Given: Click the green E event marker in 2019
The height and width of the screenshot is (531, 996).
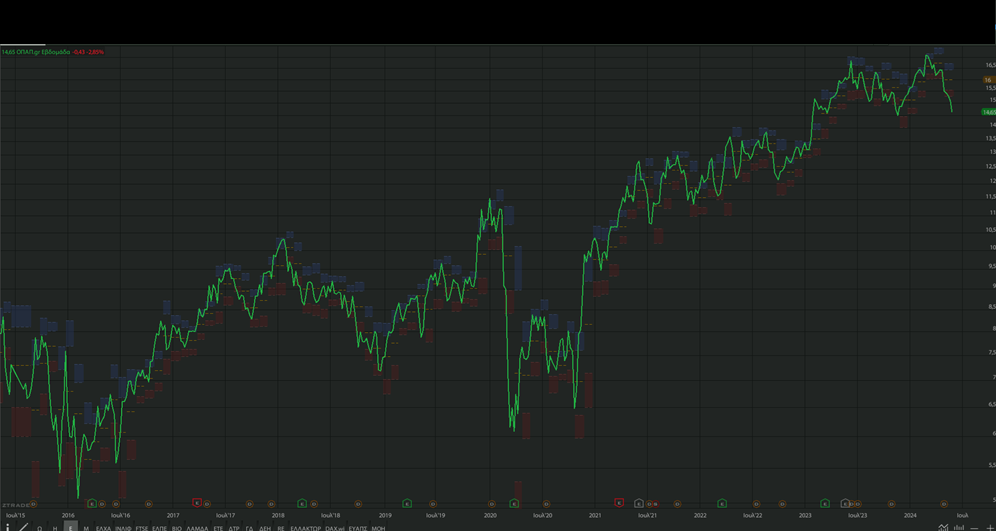Looking at the screenshot, I should coord(407,503).
